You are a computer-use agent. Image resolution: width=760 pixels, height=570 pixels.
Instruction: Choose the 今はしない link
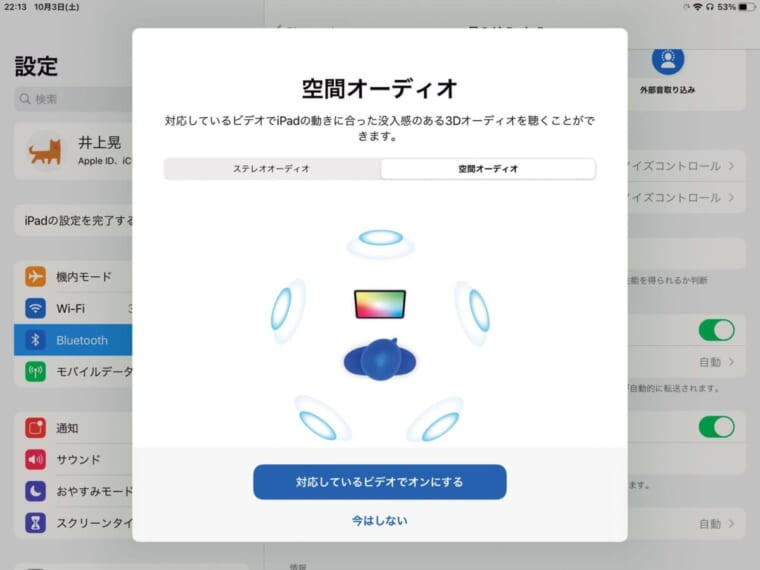[380, 521]
